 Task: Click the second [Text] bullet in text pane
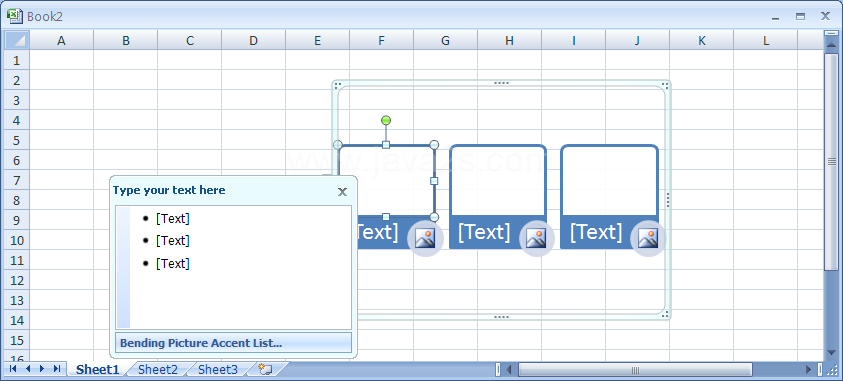173,241
